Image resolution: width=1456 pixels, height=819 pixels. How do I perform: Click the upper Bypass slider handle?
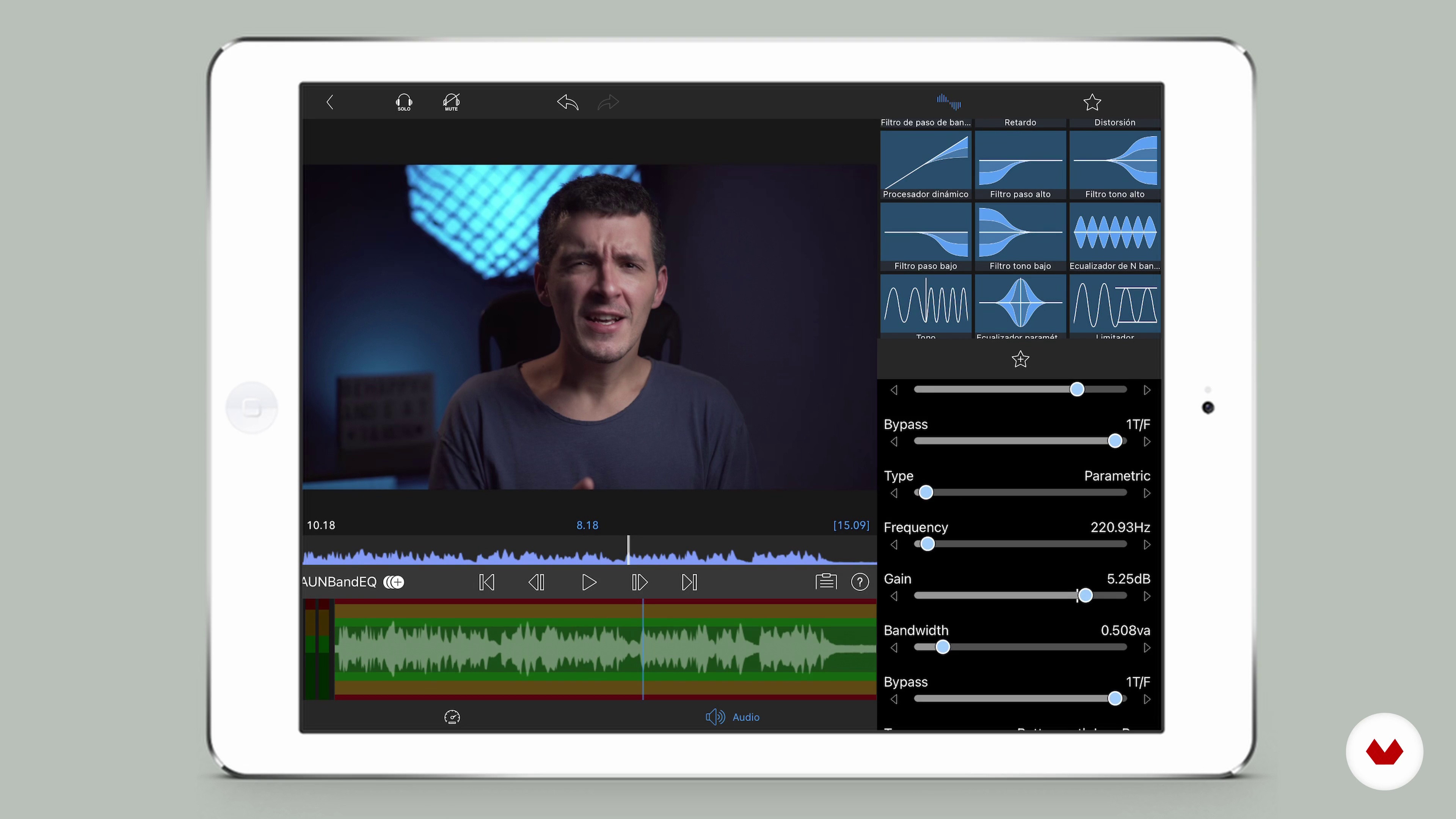pyautogui.click(x=1115, y=441)
